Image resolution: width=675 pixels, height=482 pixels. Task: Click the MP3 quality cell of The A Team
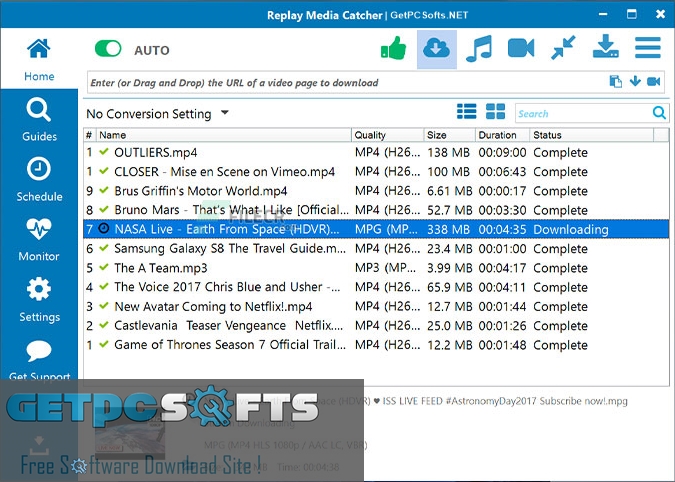pyautogui.click(x=386, y=268)
